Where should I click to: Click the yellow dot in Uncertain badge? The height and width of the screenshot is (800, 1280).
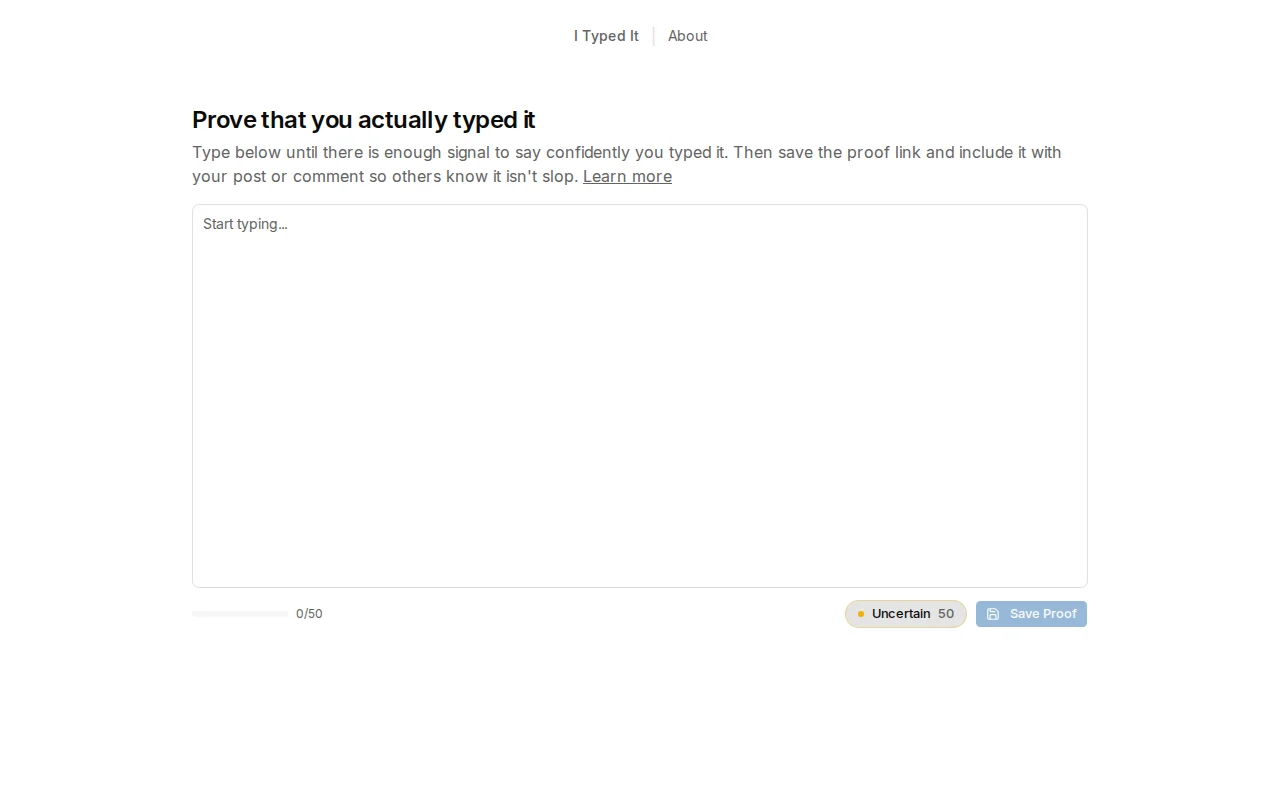(x=861, y=614)
